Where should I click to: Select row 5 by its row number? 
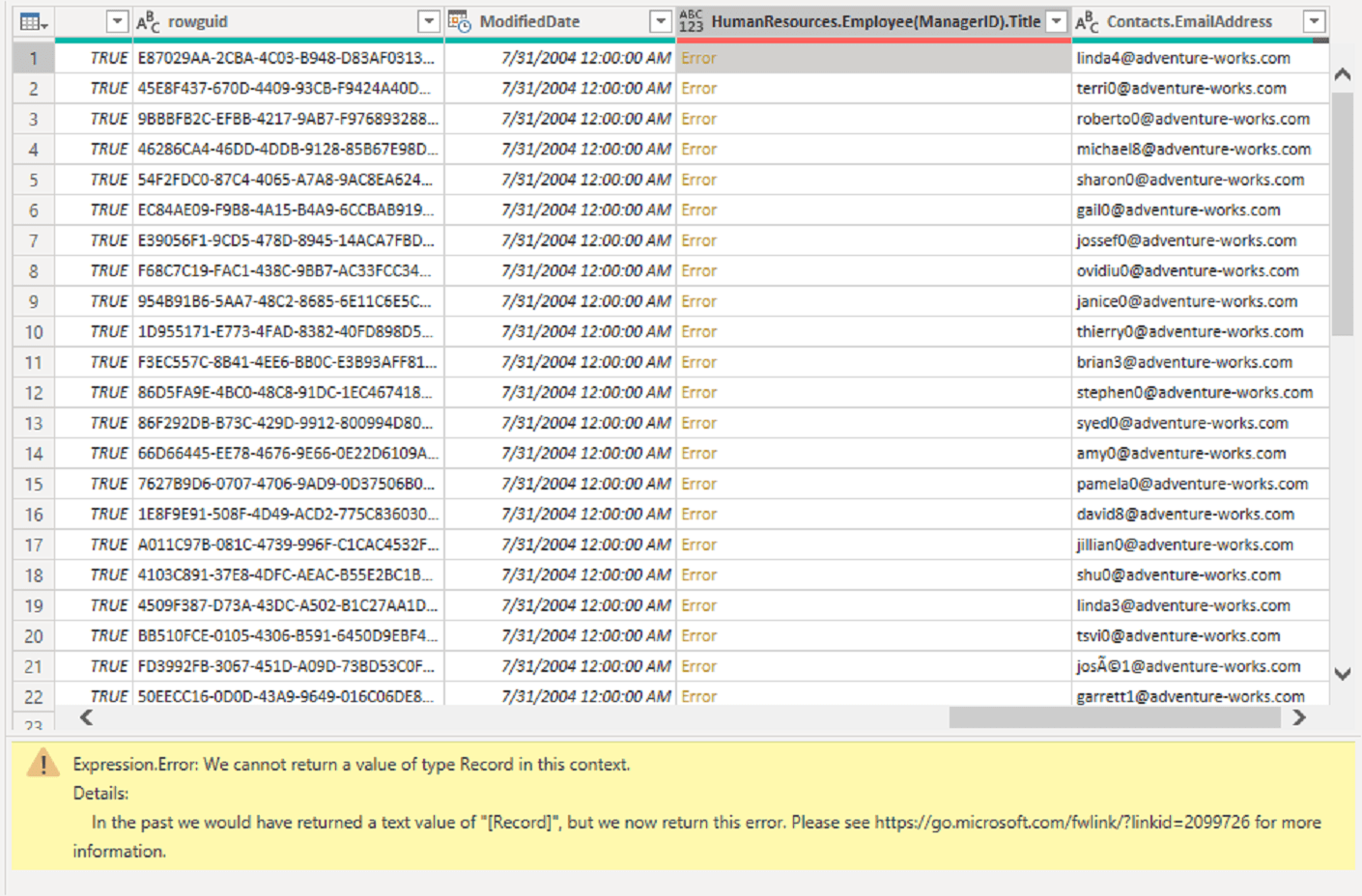pyautogui.click(x=33, y=179)
